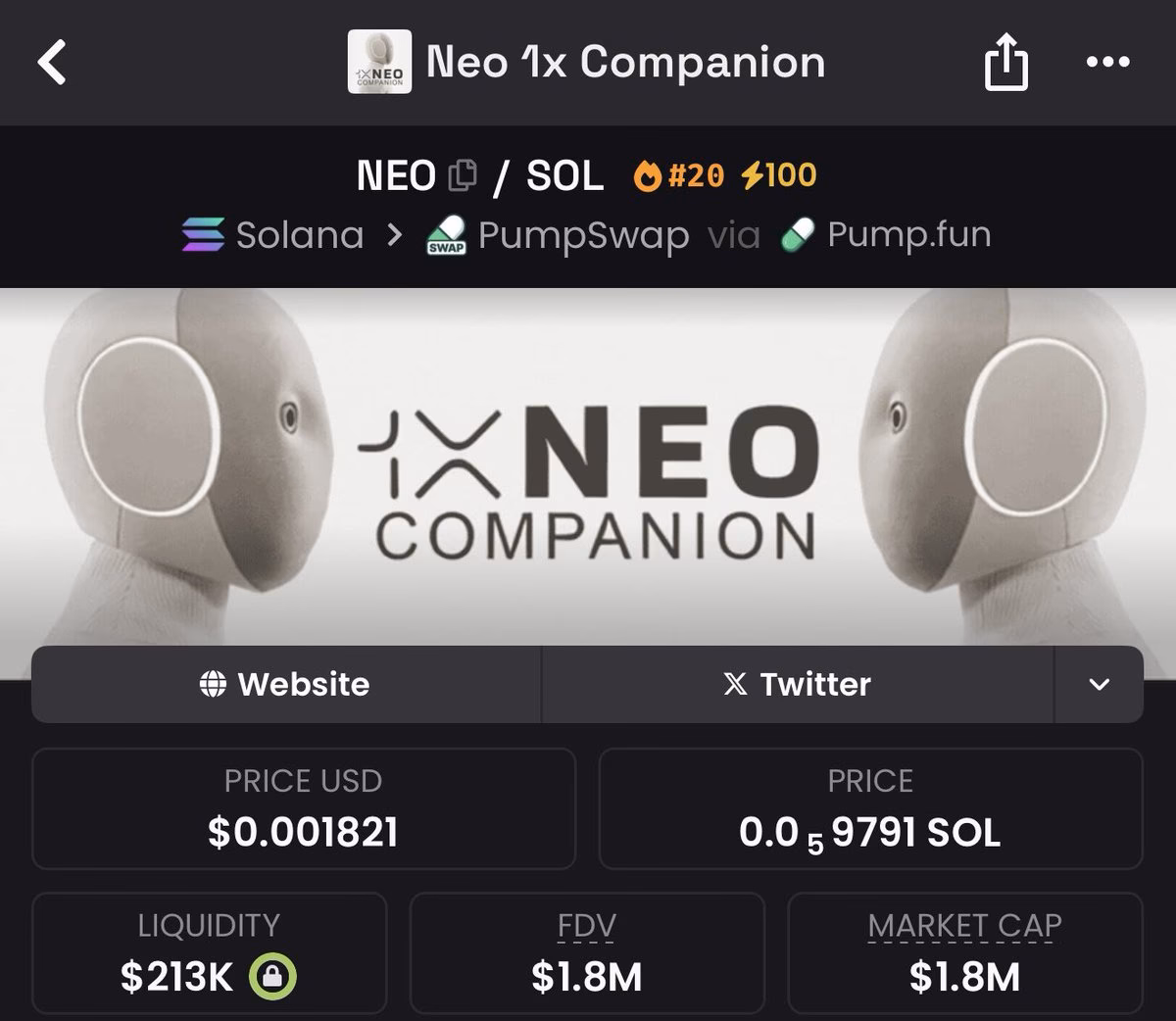
Task: Expand additional social links chevron
Action: (1099, 686)
